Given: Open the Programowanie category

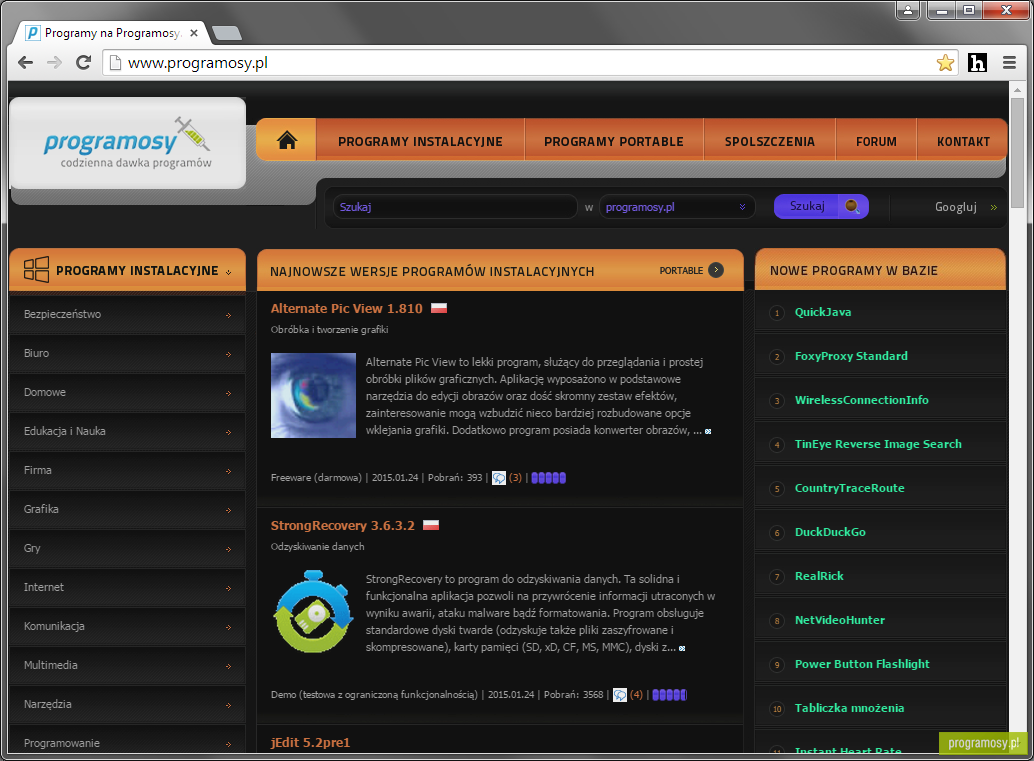Looking at the screenshot, I should (x=127, y=741).
